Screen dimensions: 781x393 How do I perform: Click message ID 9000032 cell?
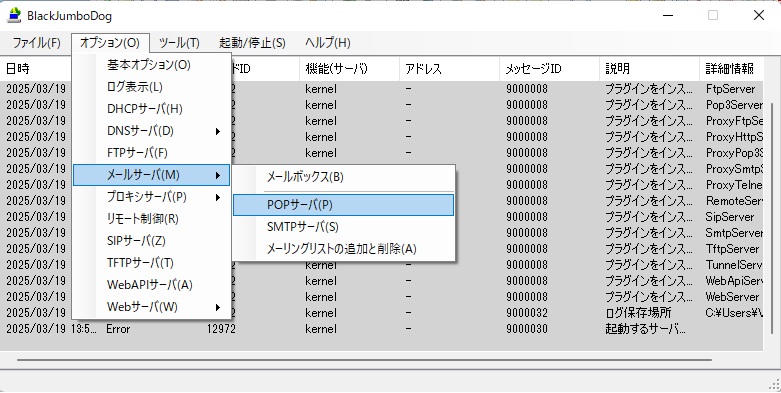pos(527,313)
